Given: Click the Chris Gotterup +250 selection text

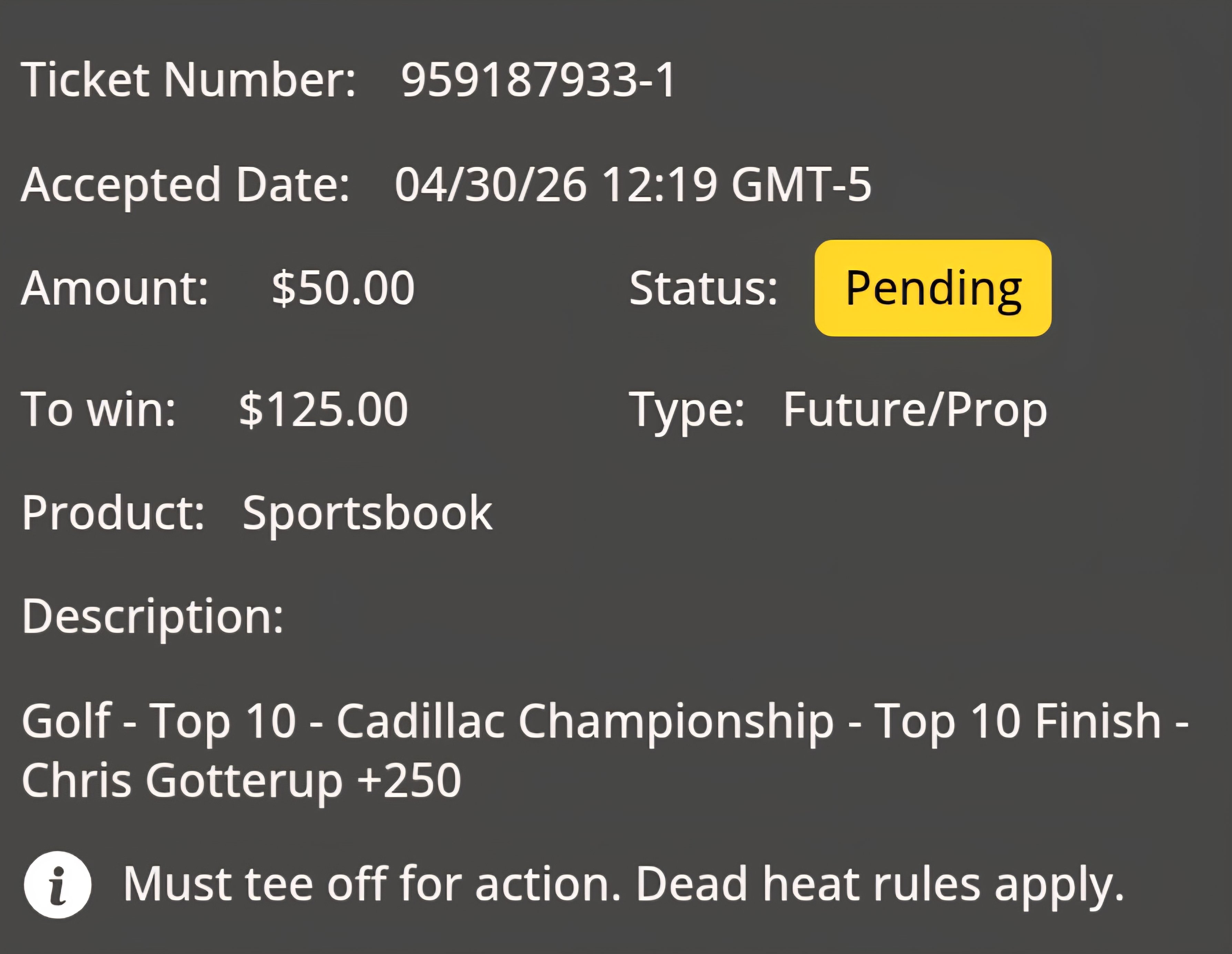Looking at the screenshot, I should click(242, 781).
